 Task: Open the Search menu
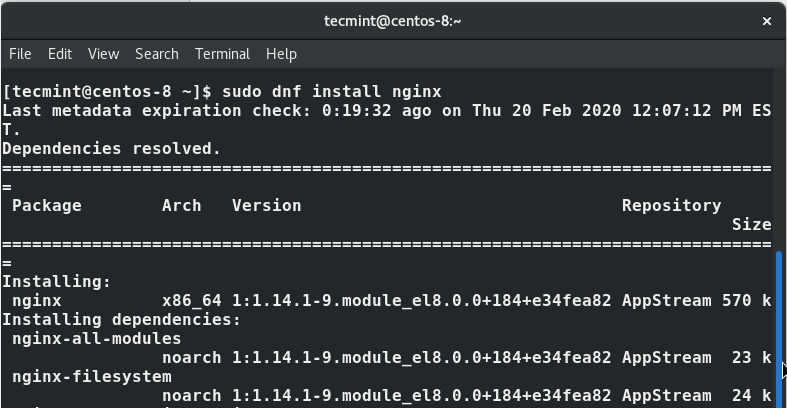pos(157,54)
